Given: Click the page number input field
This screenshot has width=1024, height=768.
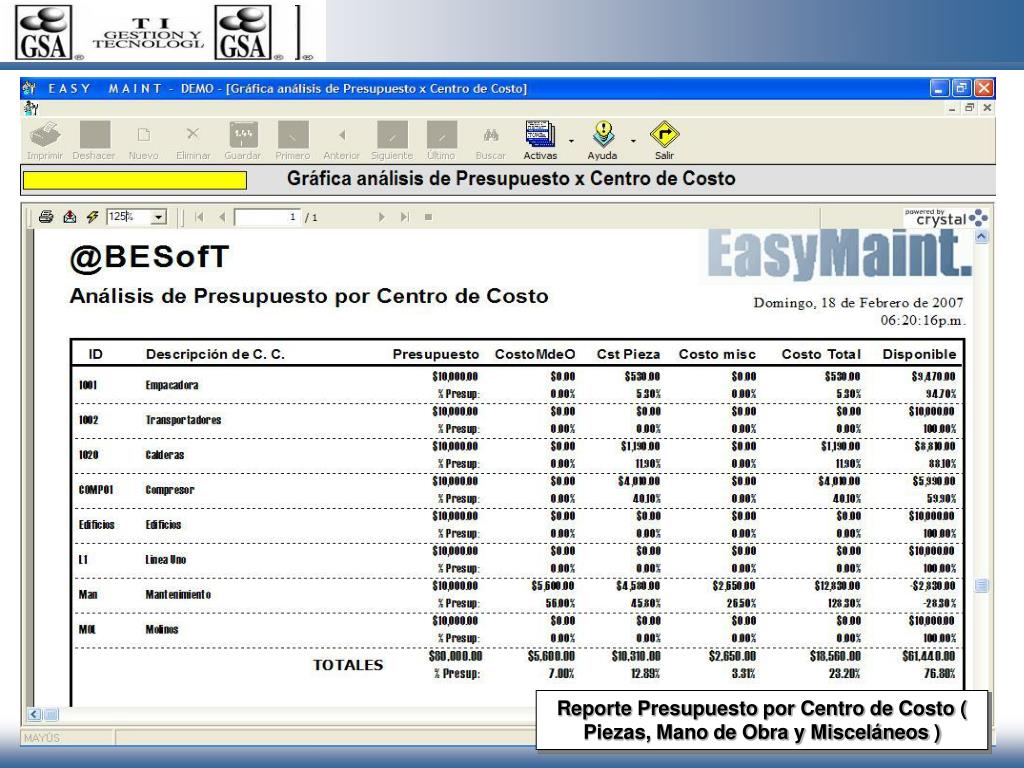Looking at the screenshot, I should coord(267,217).
